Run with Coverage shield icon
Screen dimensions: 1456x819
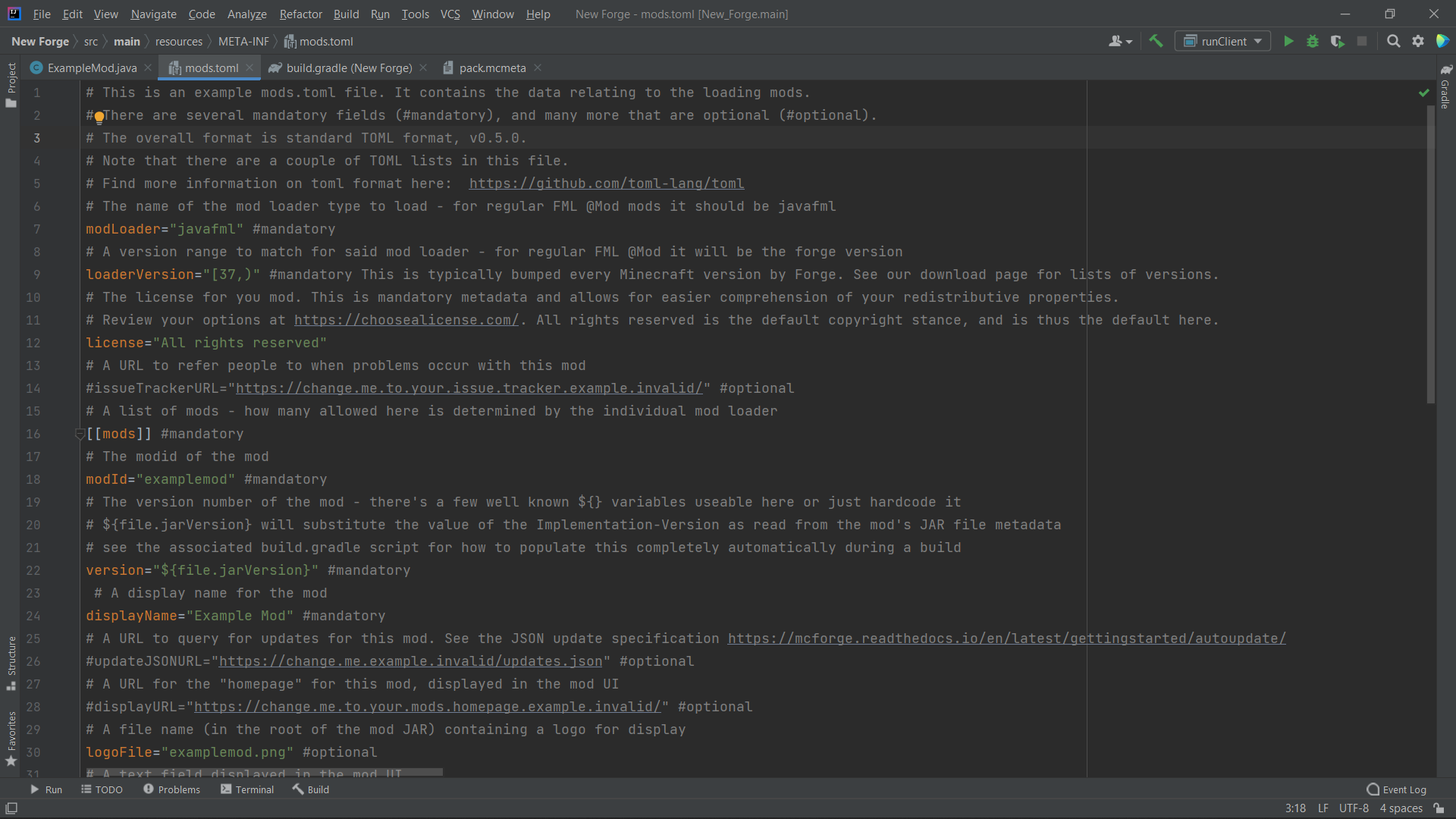1337,42
